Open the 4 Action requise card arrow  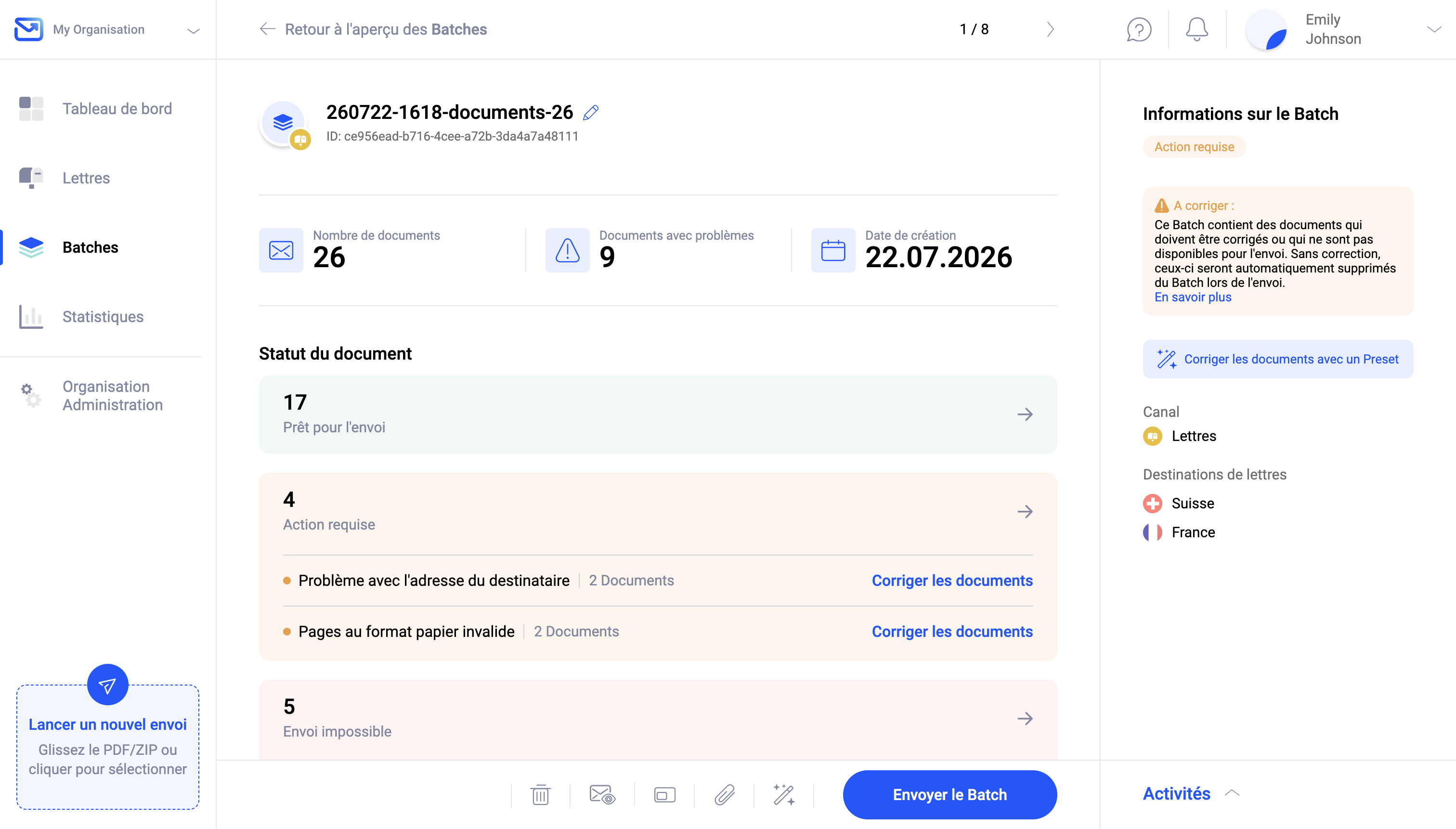click(1025, 511)
